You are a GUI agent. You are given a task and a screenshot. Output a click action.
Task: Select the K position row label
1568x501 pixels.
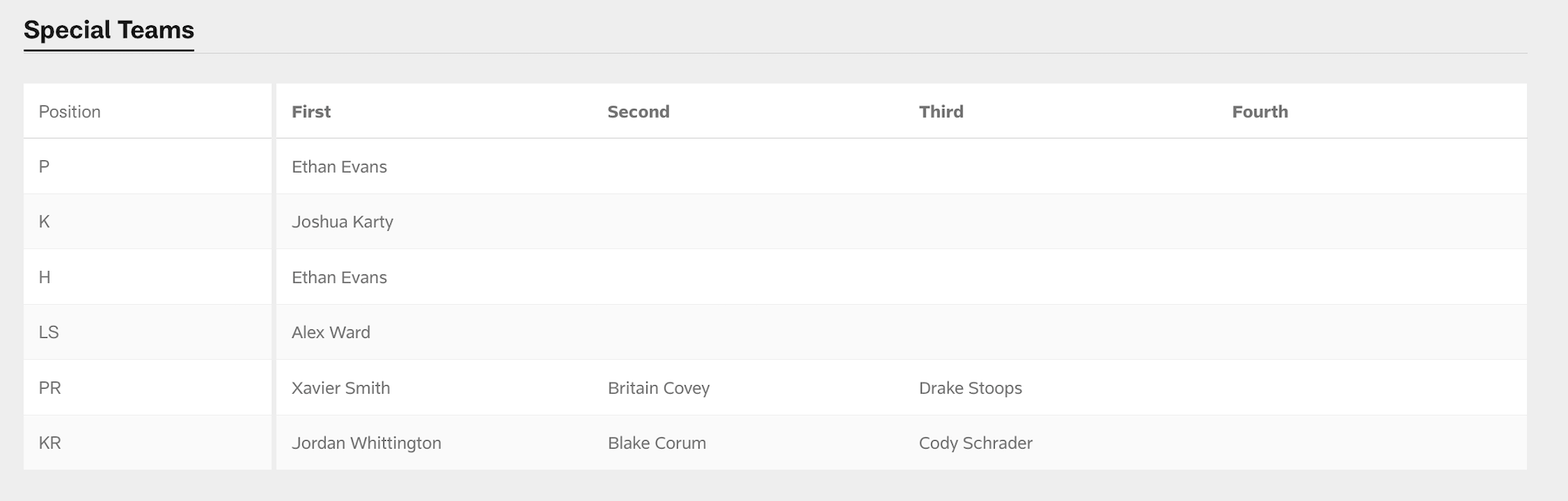44,221
